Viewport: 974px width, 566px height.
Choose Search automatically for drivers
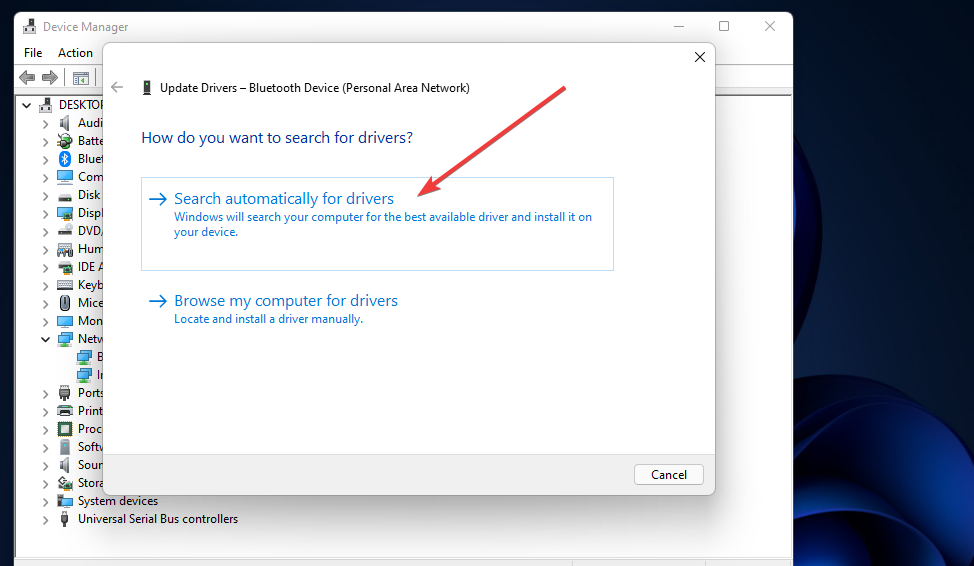pos(377,224)
